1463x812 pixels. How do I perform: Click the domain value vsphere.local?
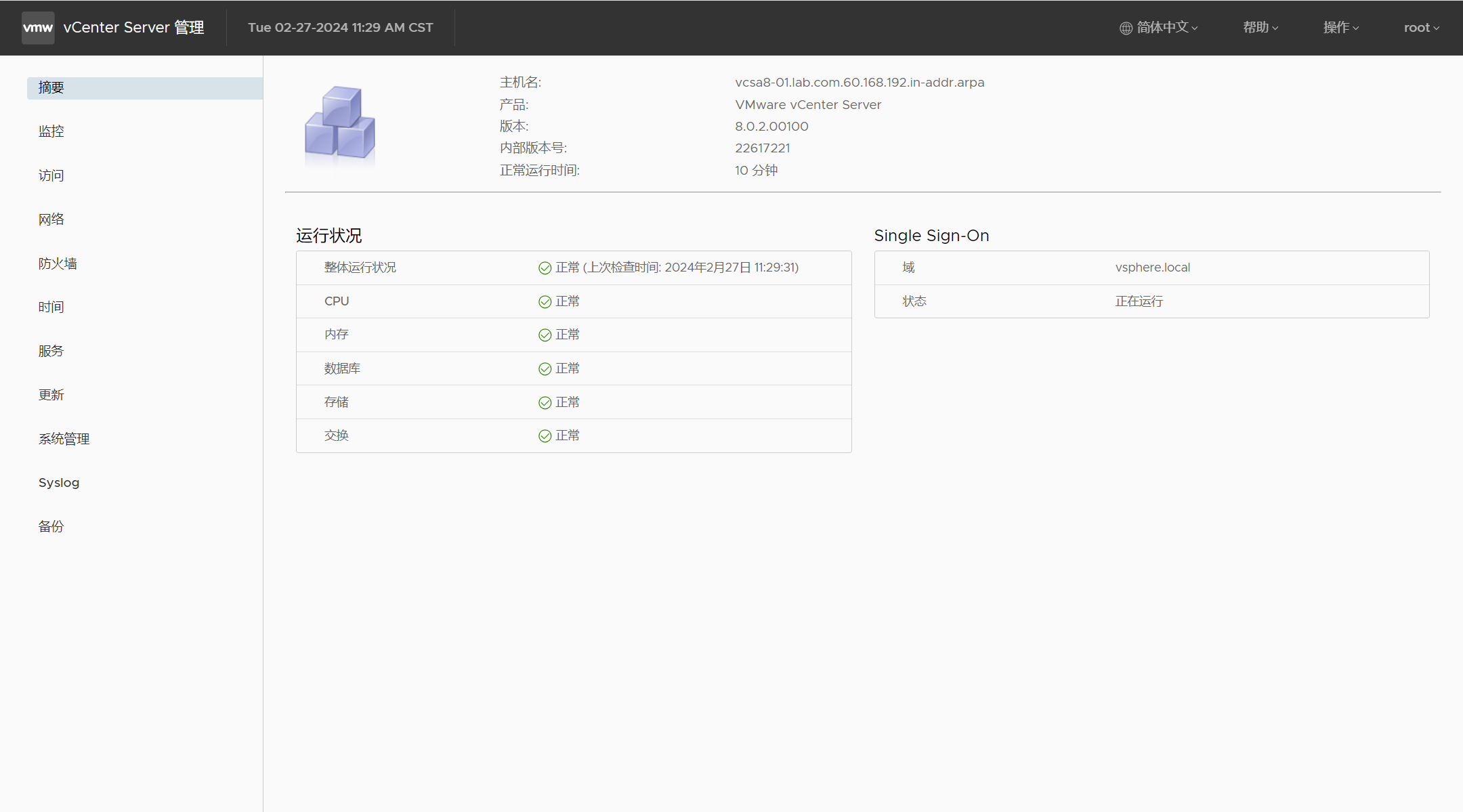pyautogui.click(x=1153, y=268)
